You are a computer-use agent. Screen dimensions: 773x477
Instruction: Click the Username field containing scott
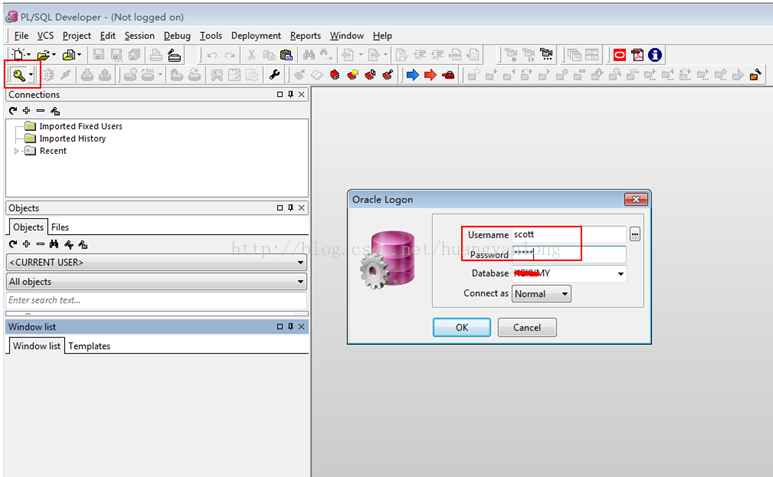pyautogui.click(x=569, y=235)
